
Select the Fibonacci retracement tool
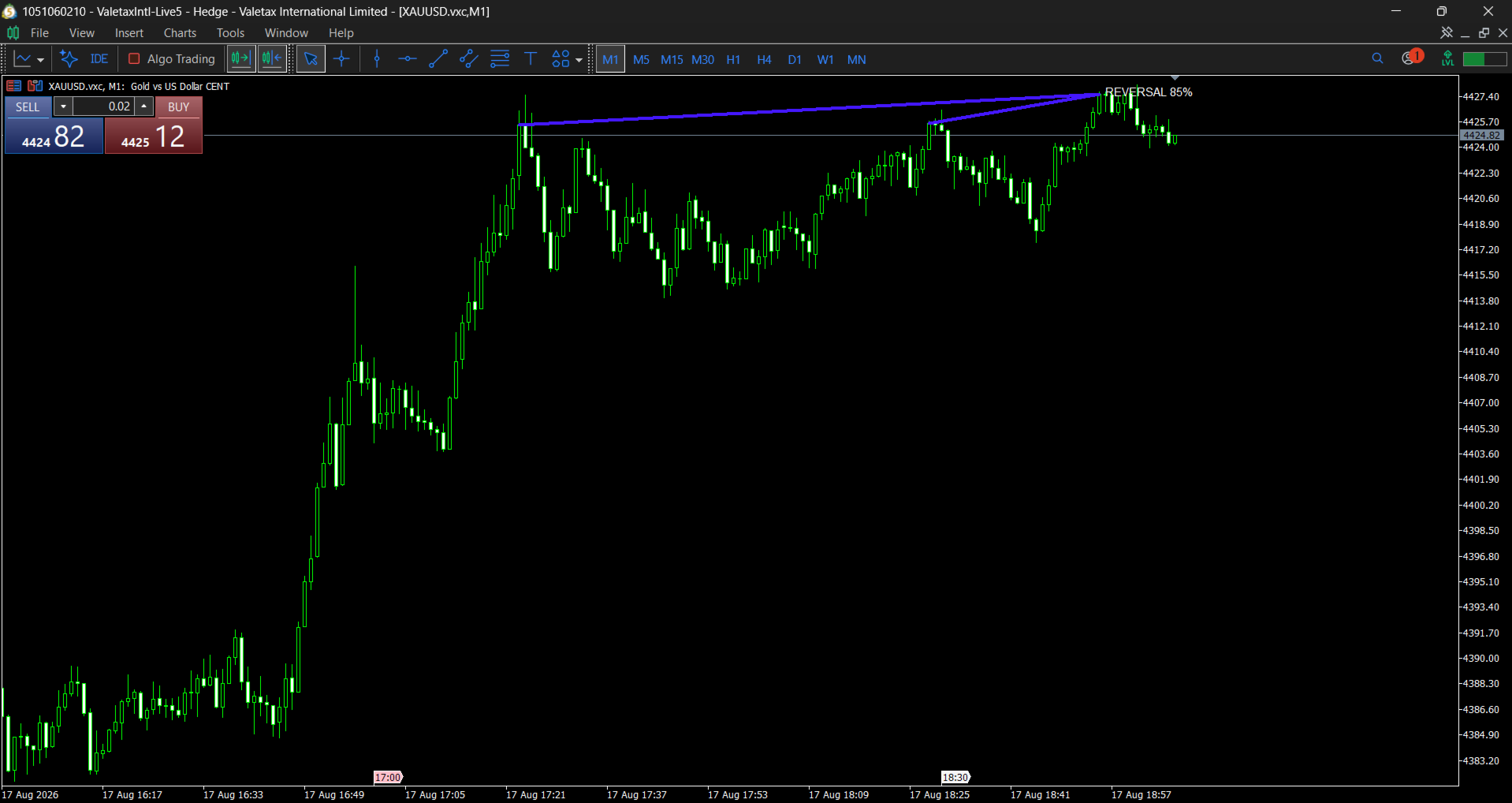pos(500,59)
